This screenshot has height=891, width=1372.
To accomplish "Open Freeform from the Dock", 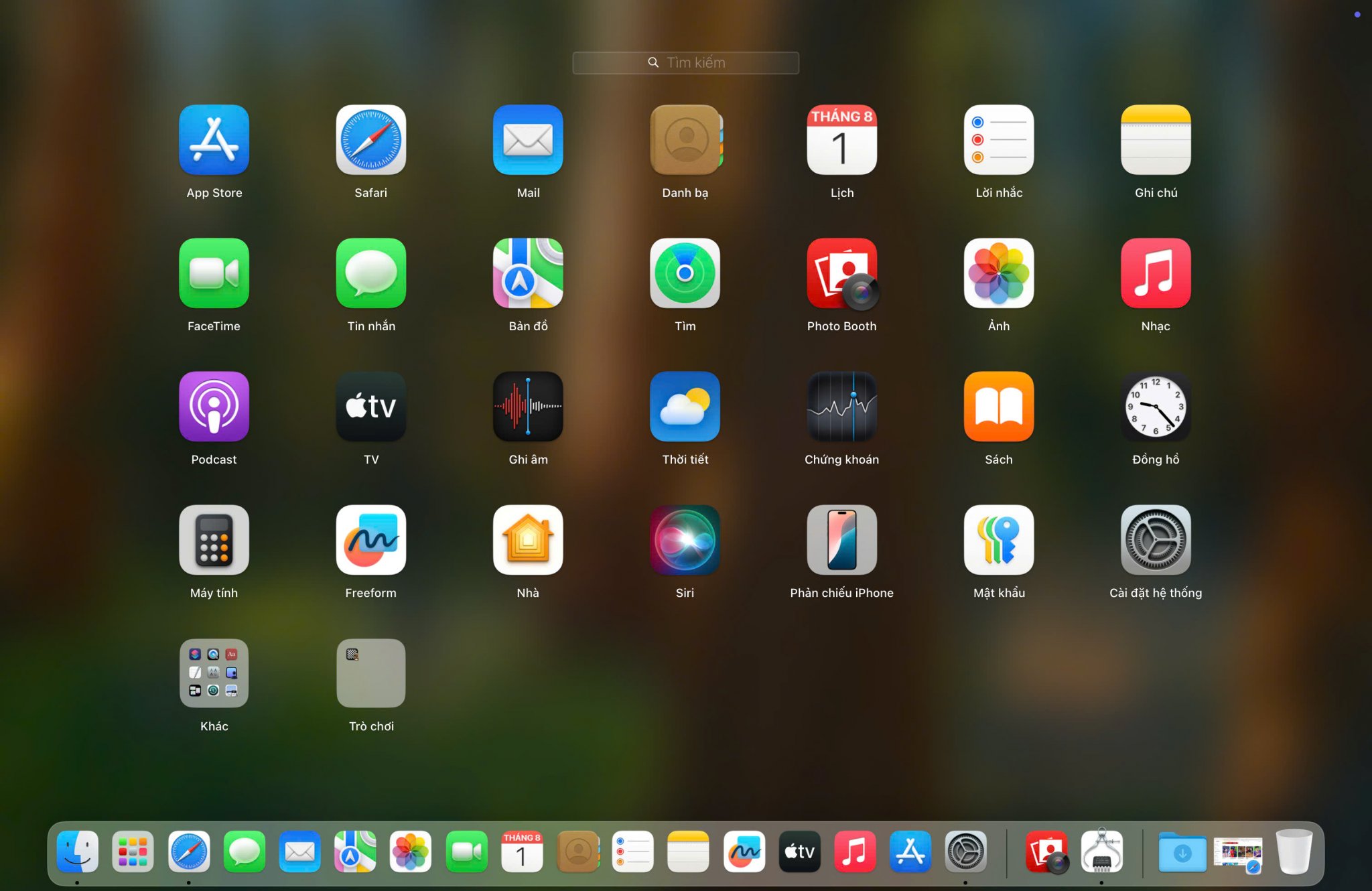I will tap(744, 851).
